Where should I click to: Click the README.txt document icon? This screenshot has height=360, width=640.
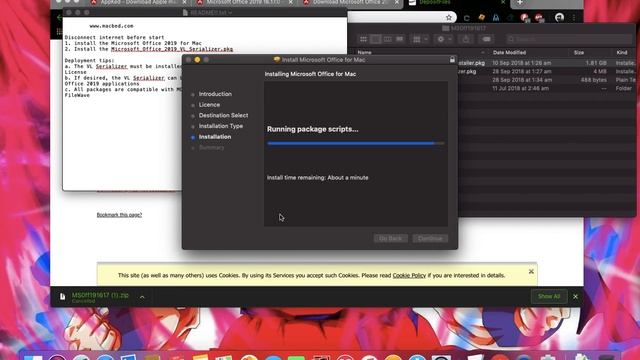pyautogui.click(x=185, y=13)
